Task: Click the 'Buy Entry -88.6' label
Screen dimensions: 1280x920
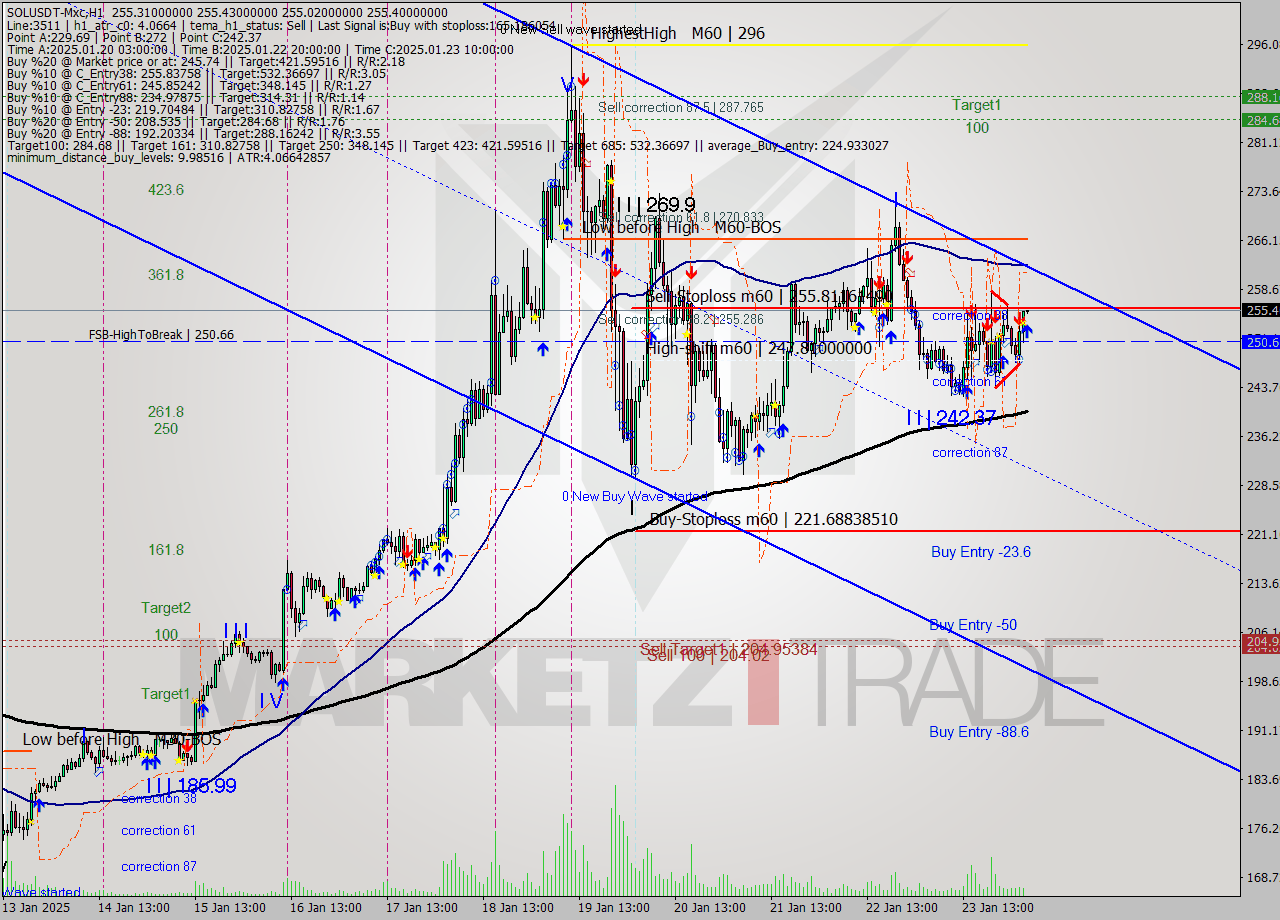Action: pos(979,731)
